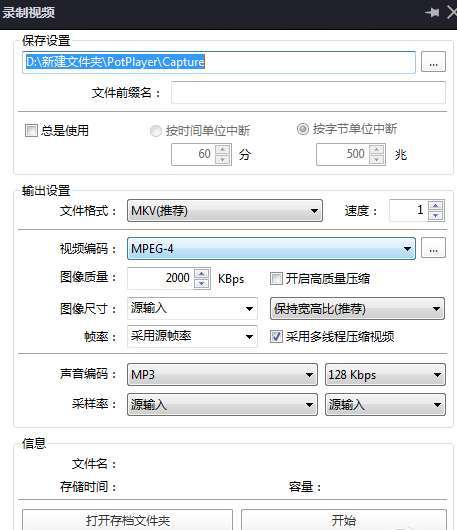The height and width of the screenshot is (530, 457).
Task: Disable 采用多线程压缩视频 checkbox
Action: [276, 337]
